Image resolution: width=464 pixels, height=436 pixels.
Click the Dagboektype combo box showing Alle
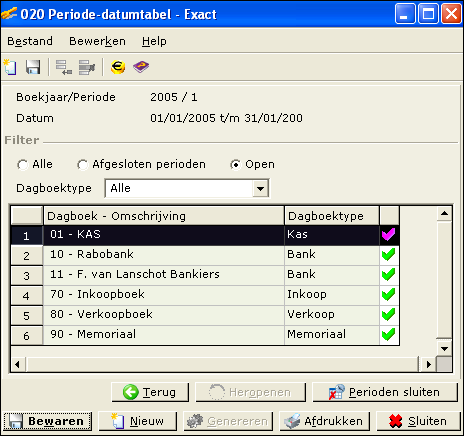coord(187,188)
